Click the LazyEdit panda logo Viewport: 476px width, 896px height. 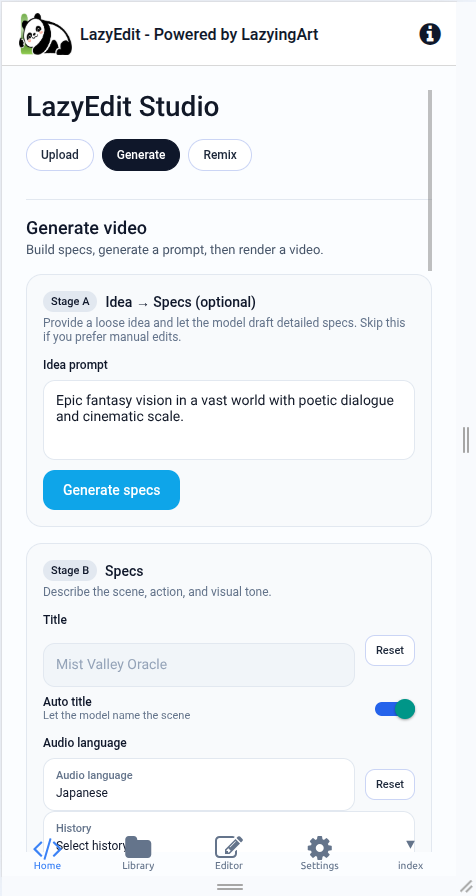click(x=46, y=34)
